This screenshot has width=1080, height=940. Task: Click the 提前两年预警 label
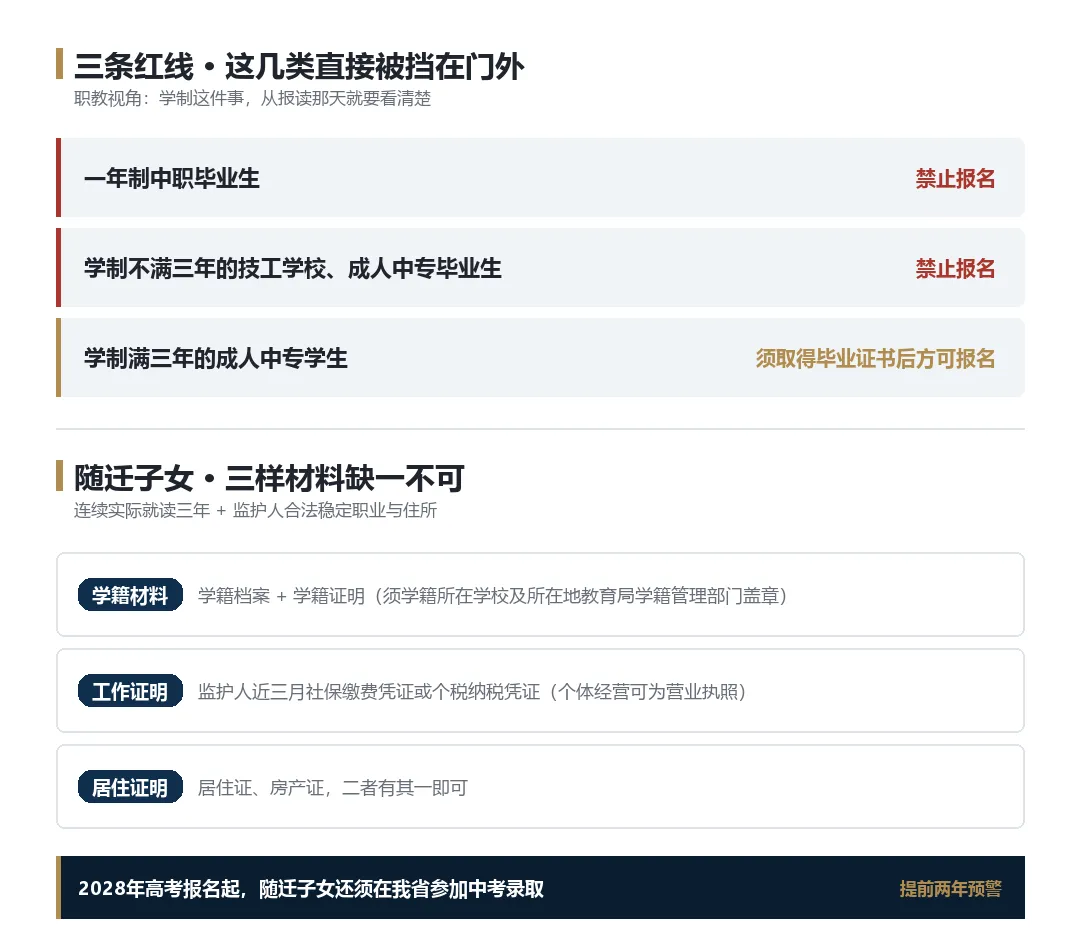pyautogui.click(x=951, y=888)
